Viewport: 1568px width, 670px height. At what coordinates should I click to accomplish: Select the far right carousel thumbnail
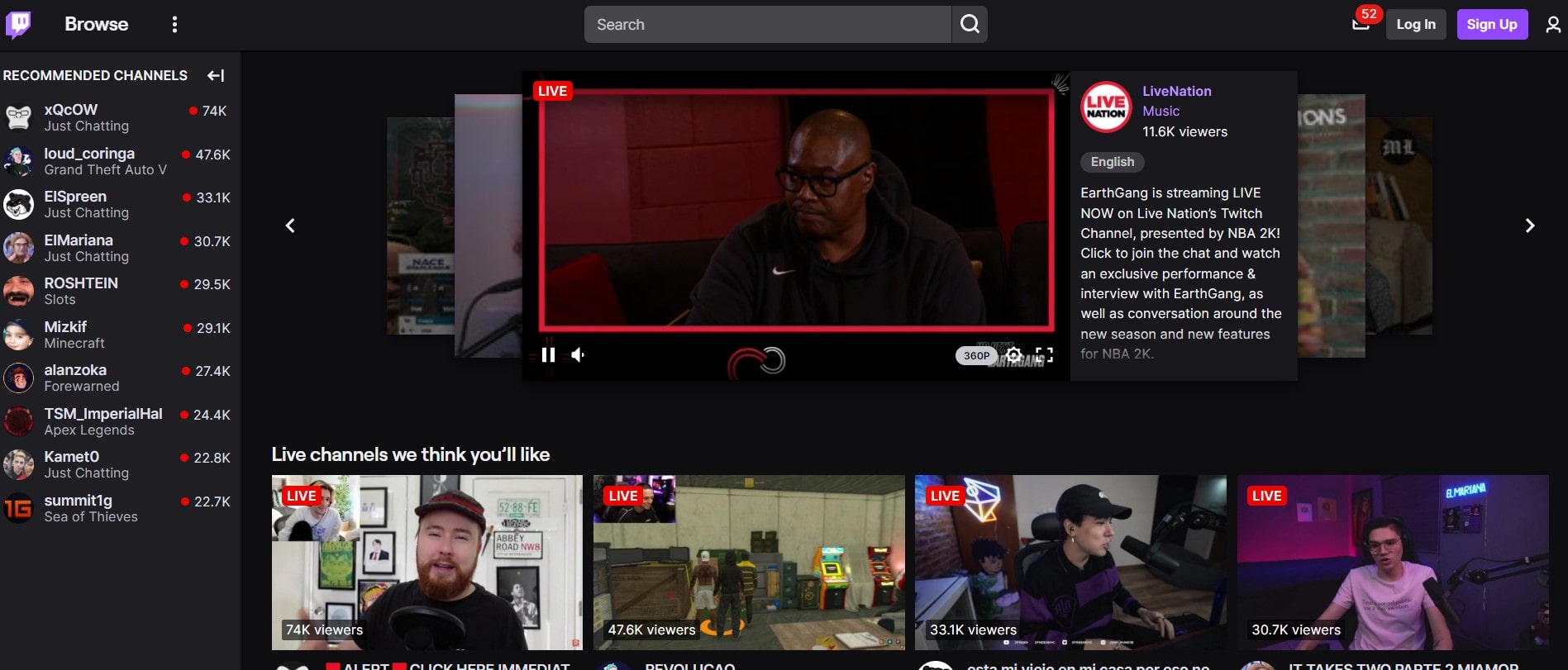pyautogui.click(x=1399, y=226)
